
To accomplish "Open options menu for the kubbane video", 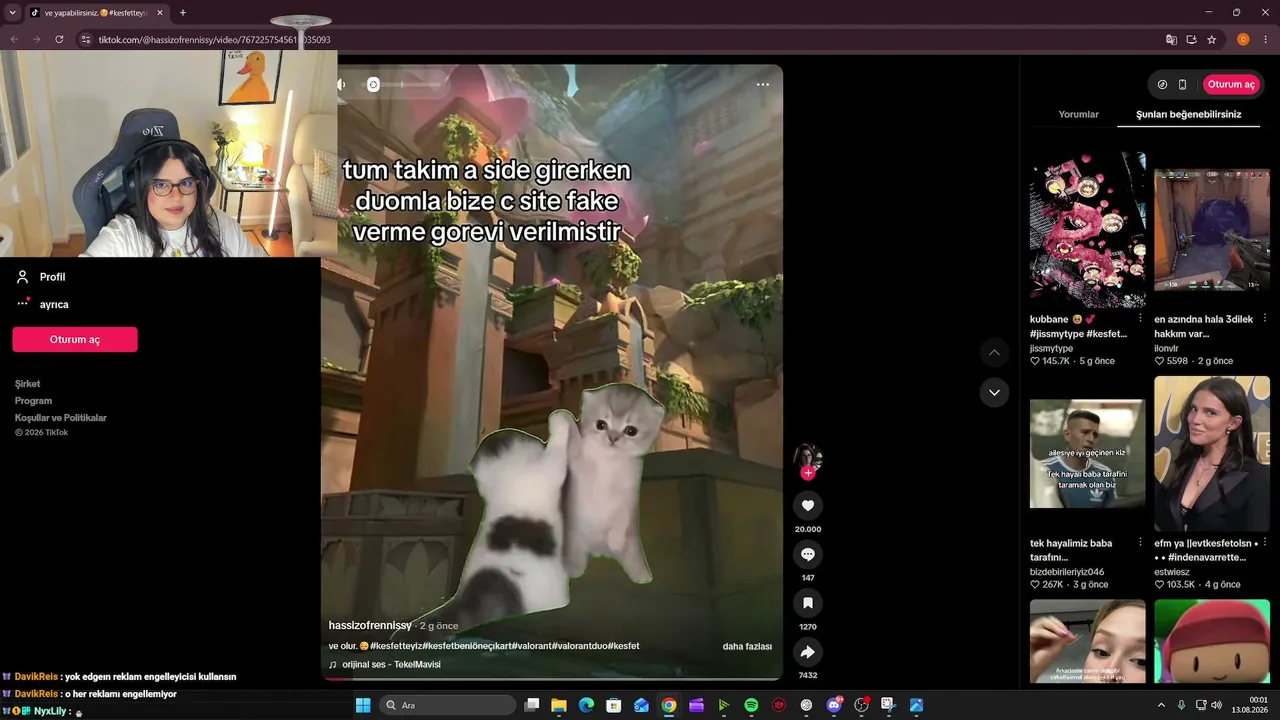I will [1141, 319].
